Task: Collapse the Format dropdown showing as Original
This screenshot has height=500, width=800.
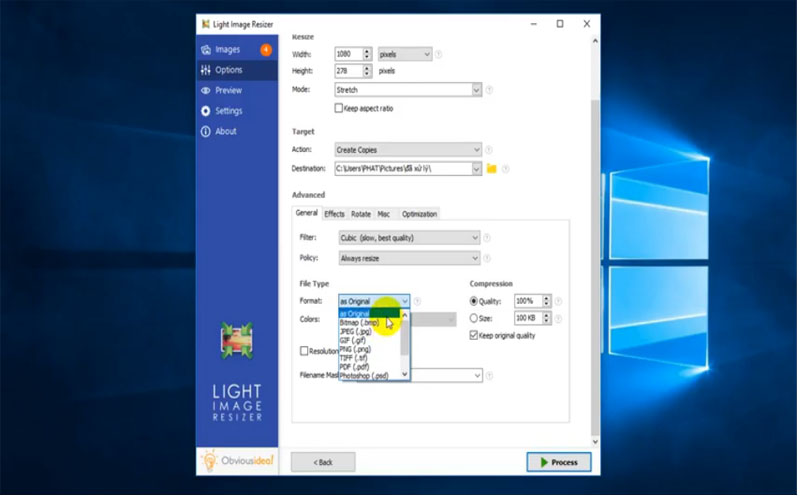Action: point(374,301)
